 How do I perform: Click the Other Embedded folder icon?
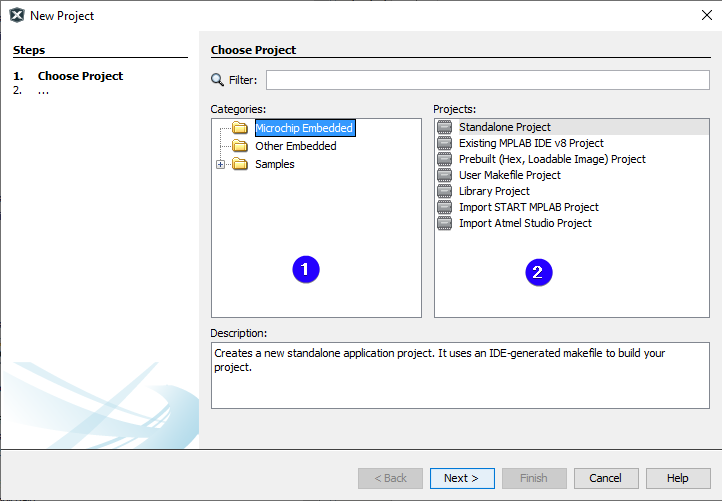[239, 146]
